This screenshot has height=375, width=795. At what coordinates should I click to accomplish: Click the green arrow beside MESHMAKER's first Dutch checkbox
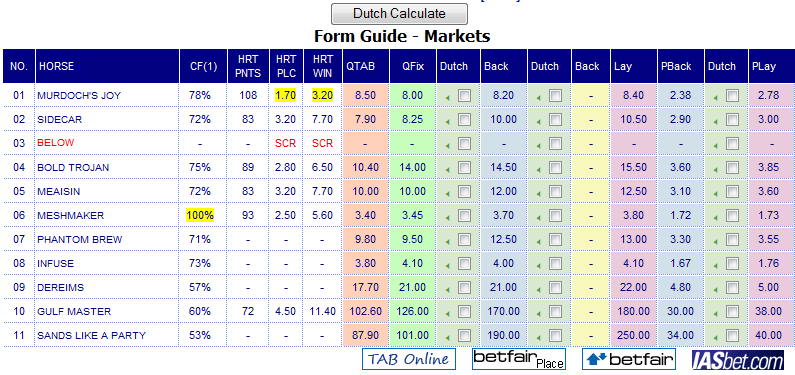click(x=448, y=216)
